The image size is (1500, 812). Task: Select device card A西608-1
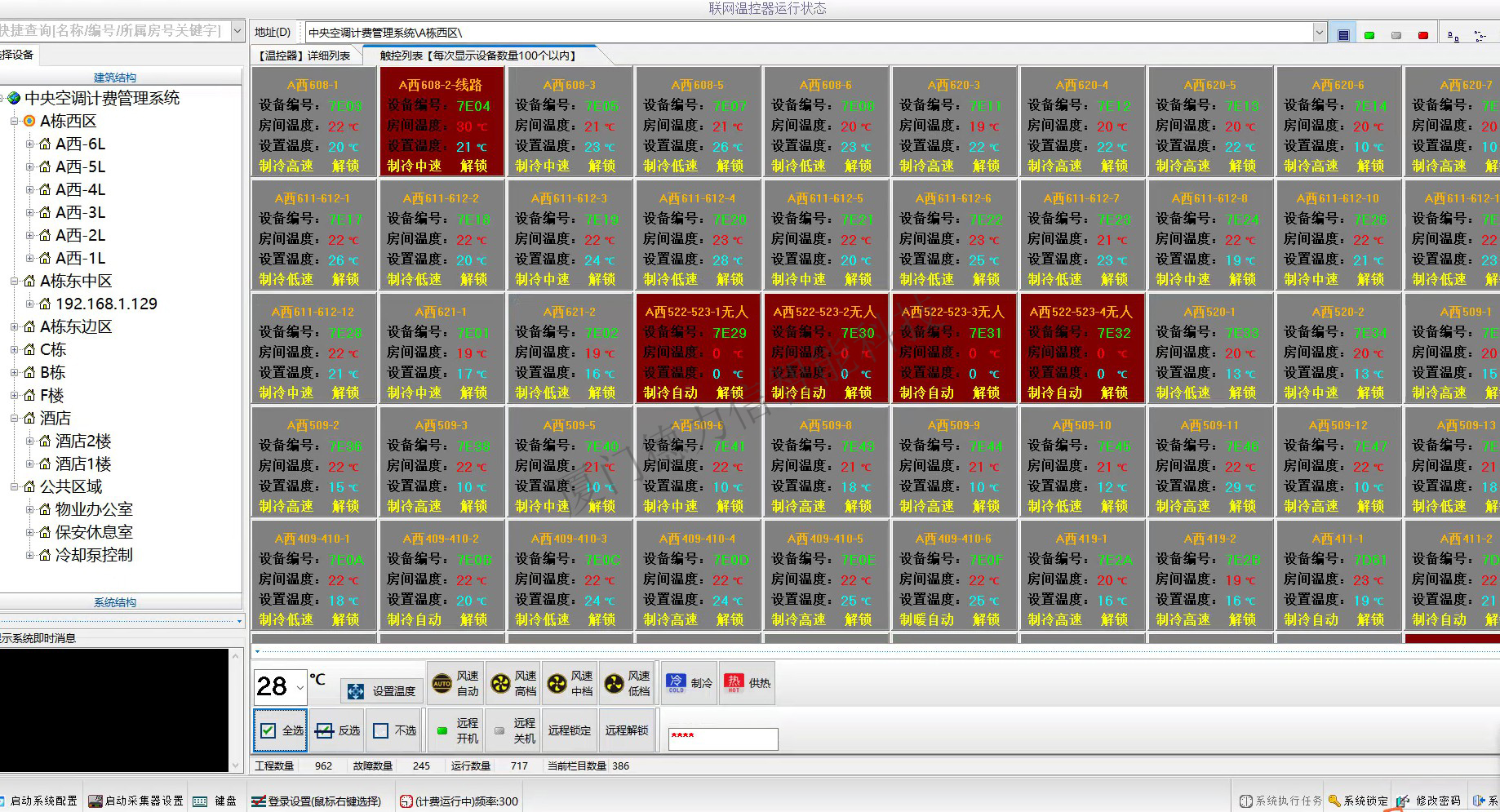pos(313,122)
